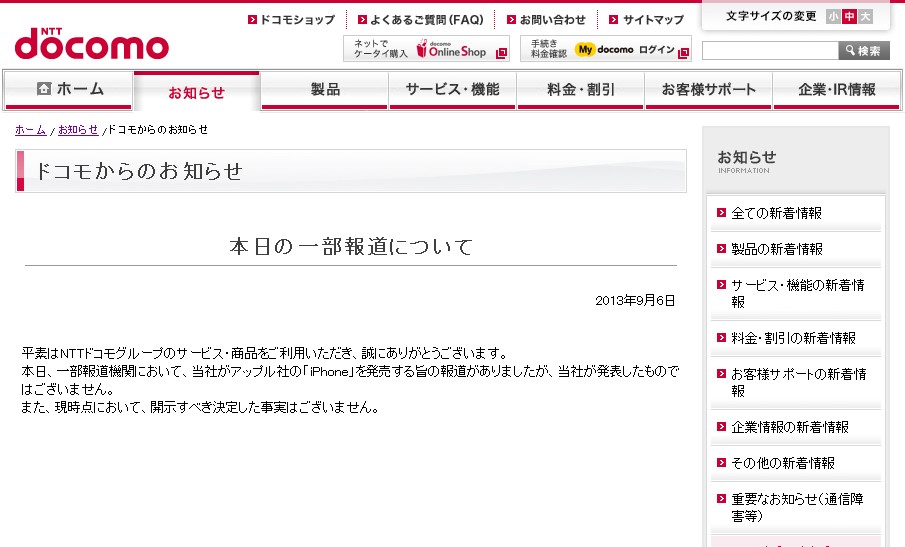905x547 pixels.
Task: Open the お客様サポート navigation tab
Action: [708, 89]
